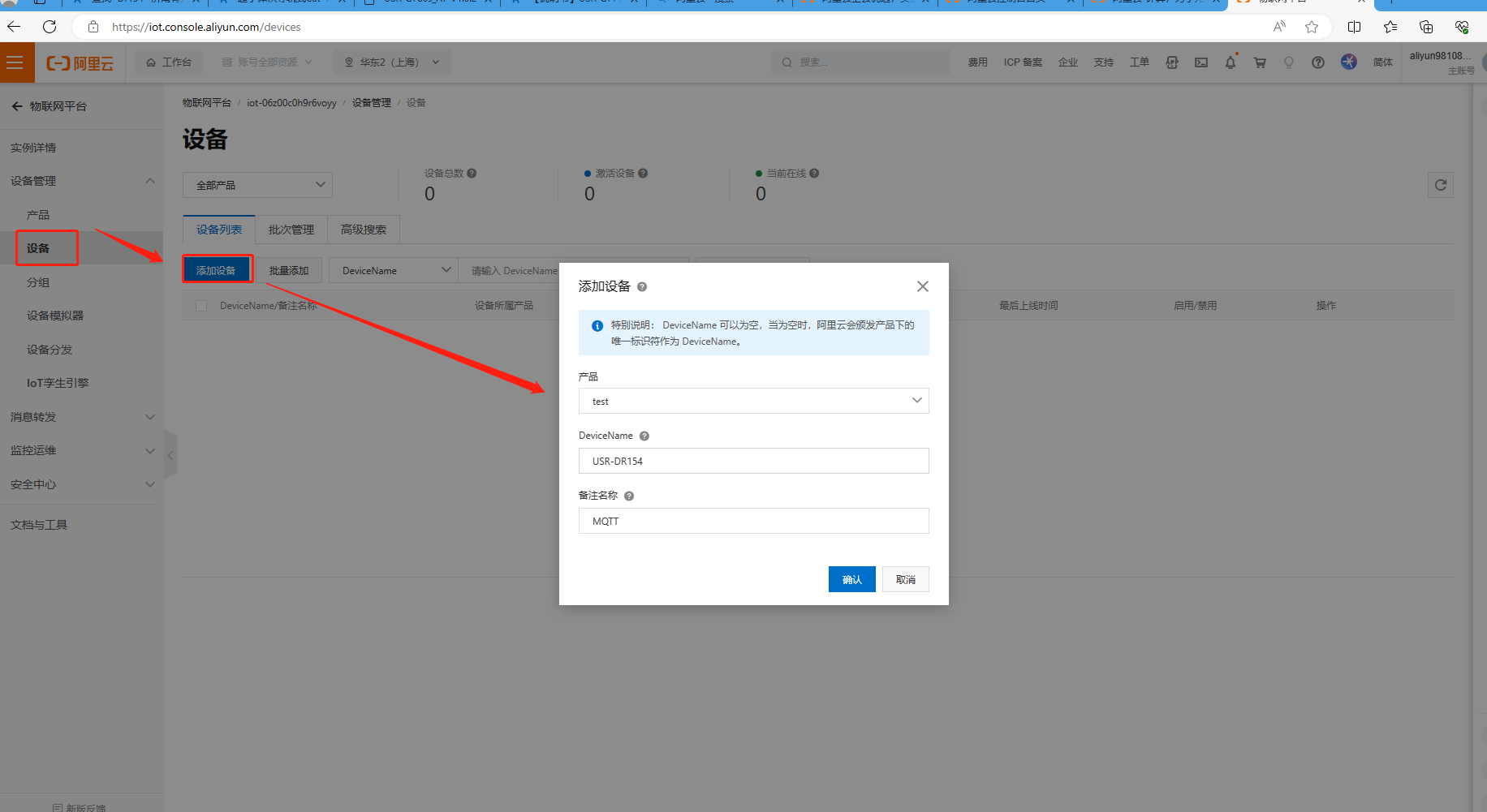This screenshot has height=812, width=1487.
Task: Click the refresh icon on device page
Action: 1440,185
